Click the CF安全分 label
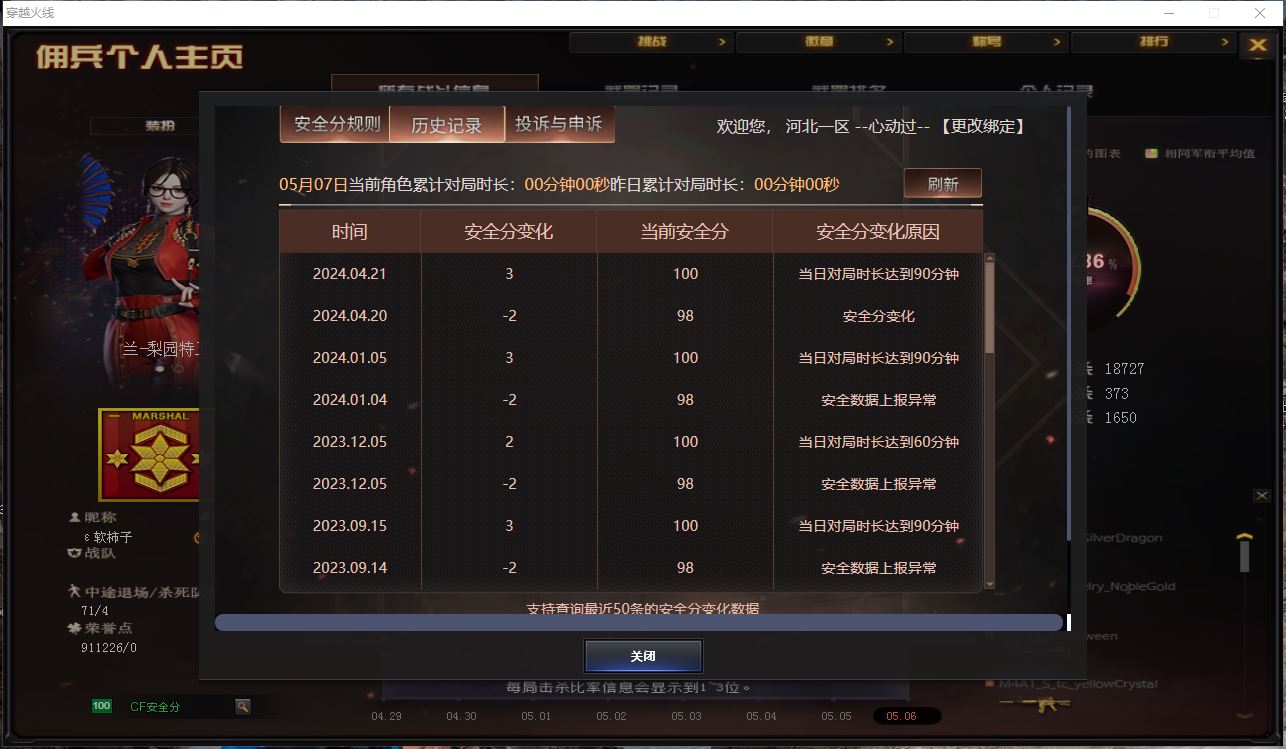This screenshot has width=1286, height=749. pos(155,707)
